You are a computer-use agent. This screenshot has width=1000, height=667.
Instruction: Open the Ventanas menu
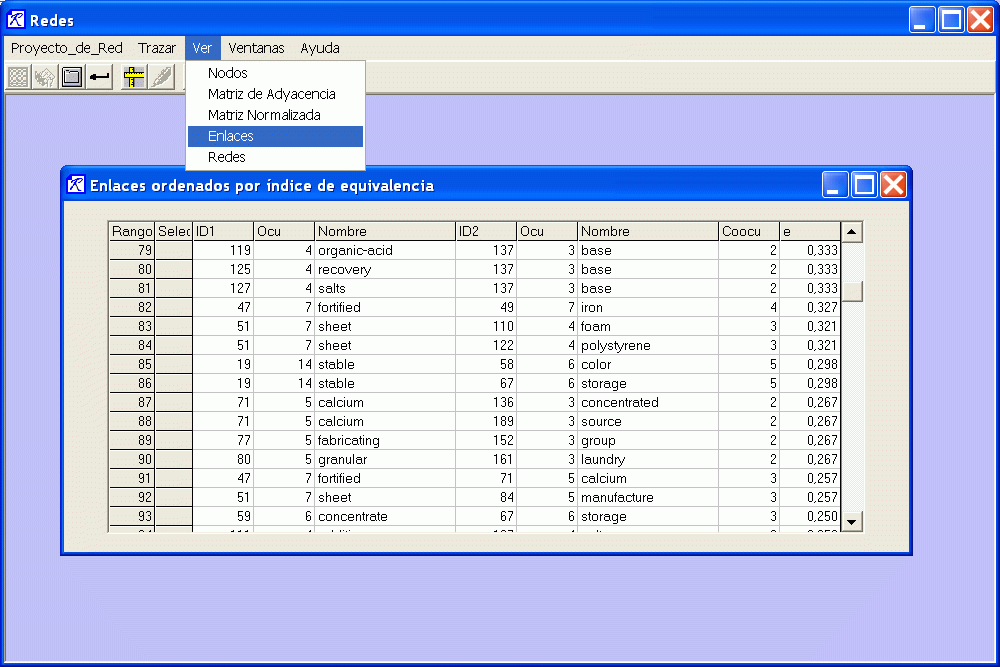pyautogui.click(x=256, y=48)
